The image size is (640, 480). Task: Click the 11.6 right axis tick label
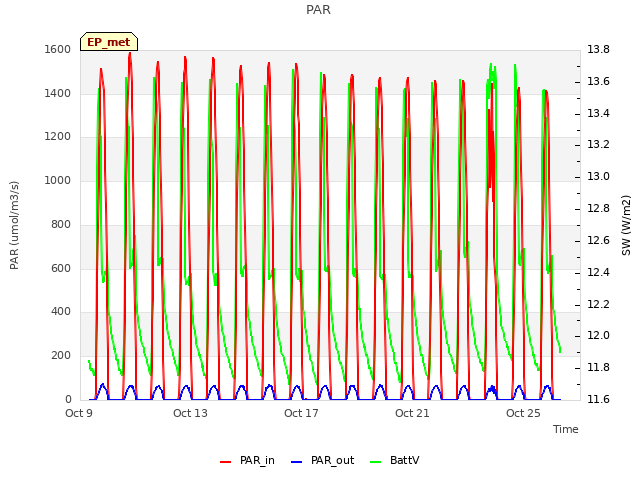tap(598, 399)
